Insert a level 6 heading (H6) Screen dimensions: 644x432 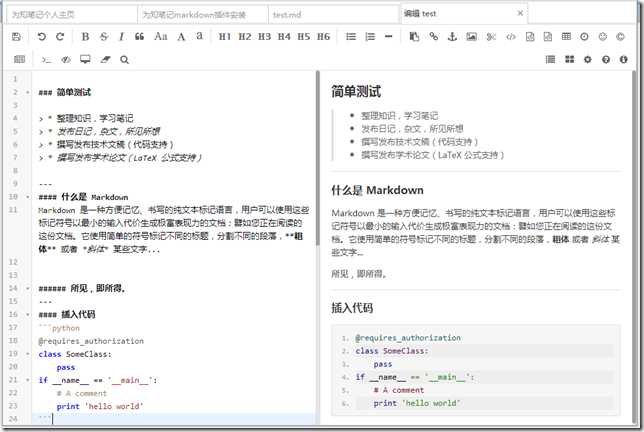[x=324, y=37]
